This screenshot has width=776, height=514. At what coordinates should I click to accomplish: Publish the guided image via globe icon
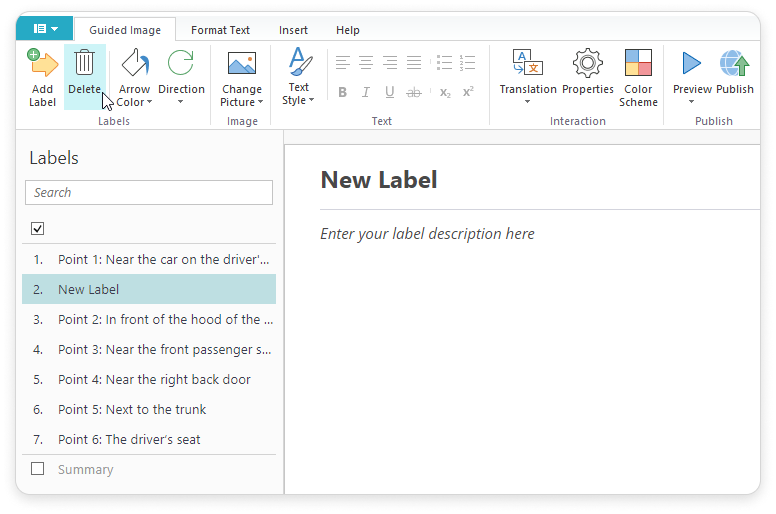[x=735, y=66]
